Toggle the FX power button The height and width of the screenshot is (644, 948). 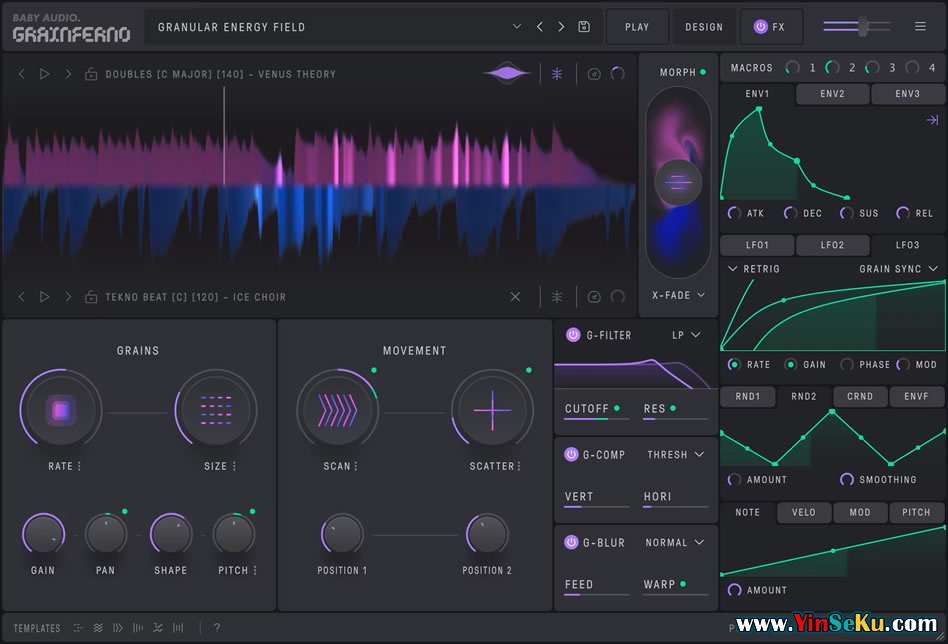pyautogui.click(x=761, y=27)
